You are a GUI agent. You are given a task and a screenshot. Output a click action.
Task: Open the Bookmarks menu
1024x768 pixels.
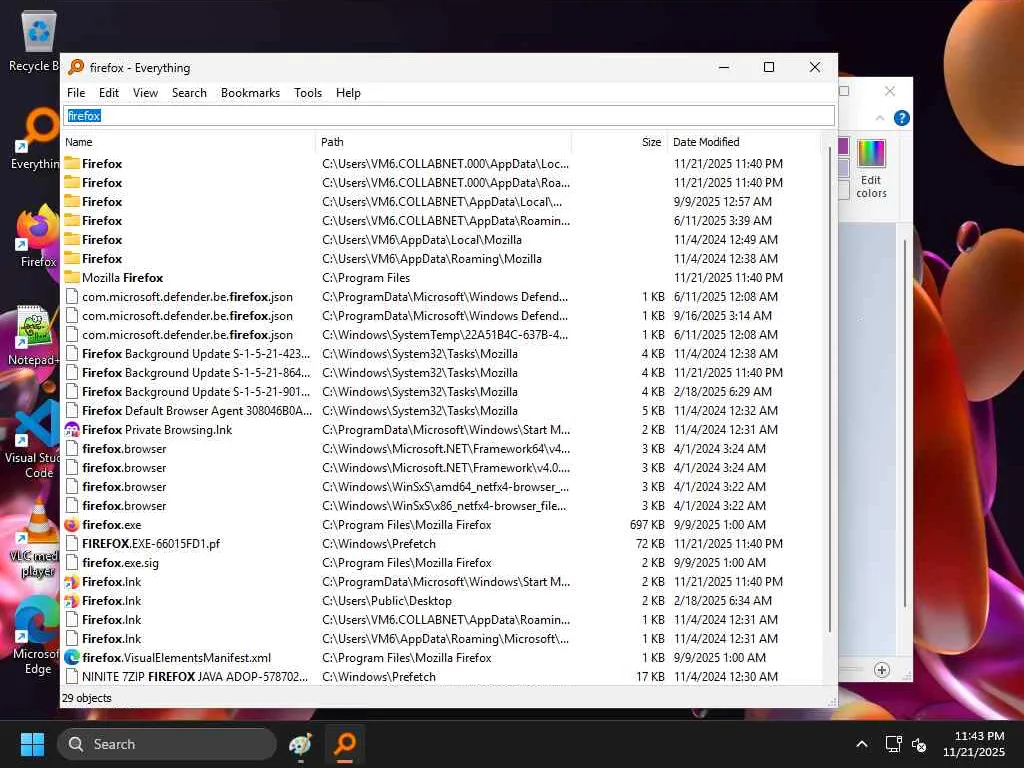[250, 93]
